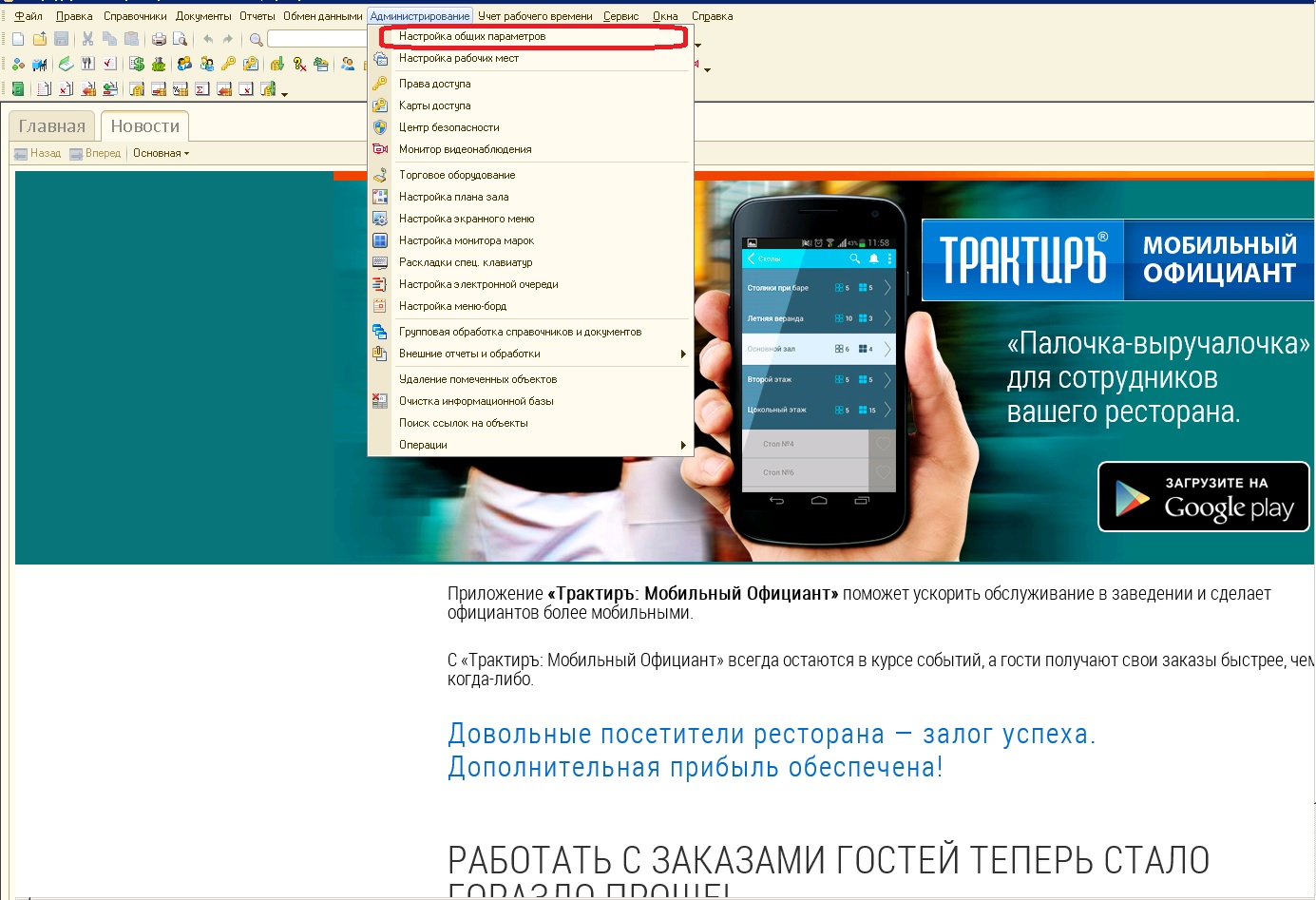
Task: Click the Print printer icon
Action: [159, 39]
